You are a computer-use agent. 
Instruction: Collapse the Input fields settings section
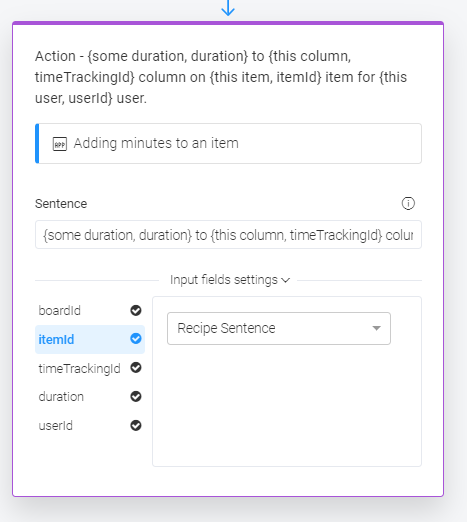(230, 280)
